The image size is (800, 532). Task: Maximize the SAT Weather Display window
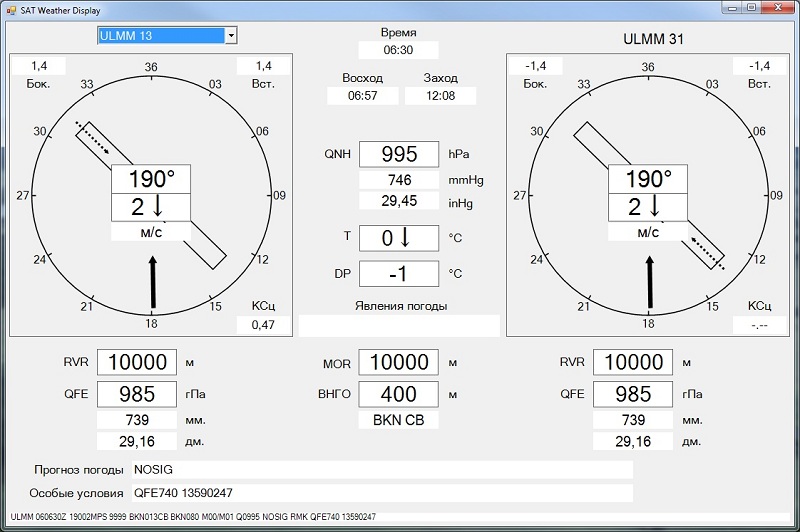pyautogui.click(x=751, y=8)
